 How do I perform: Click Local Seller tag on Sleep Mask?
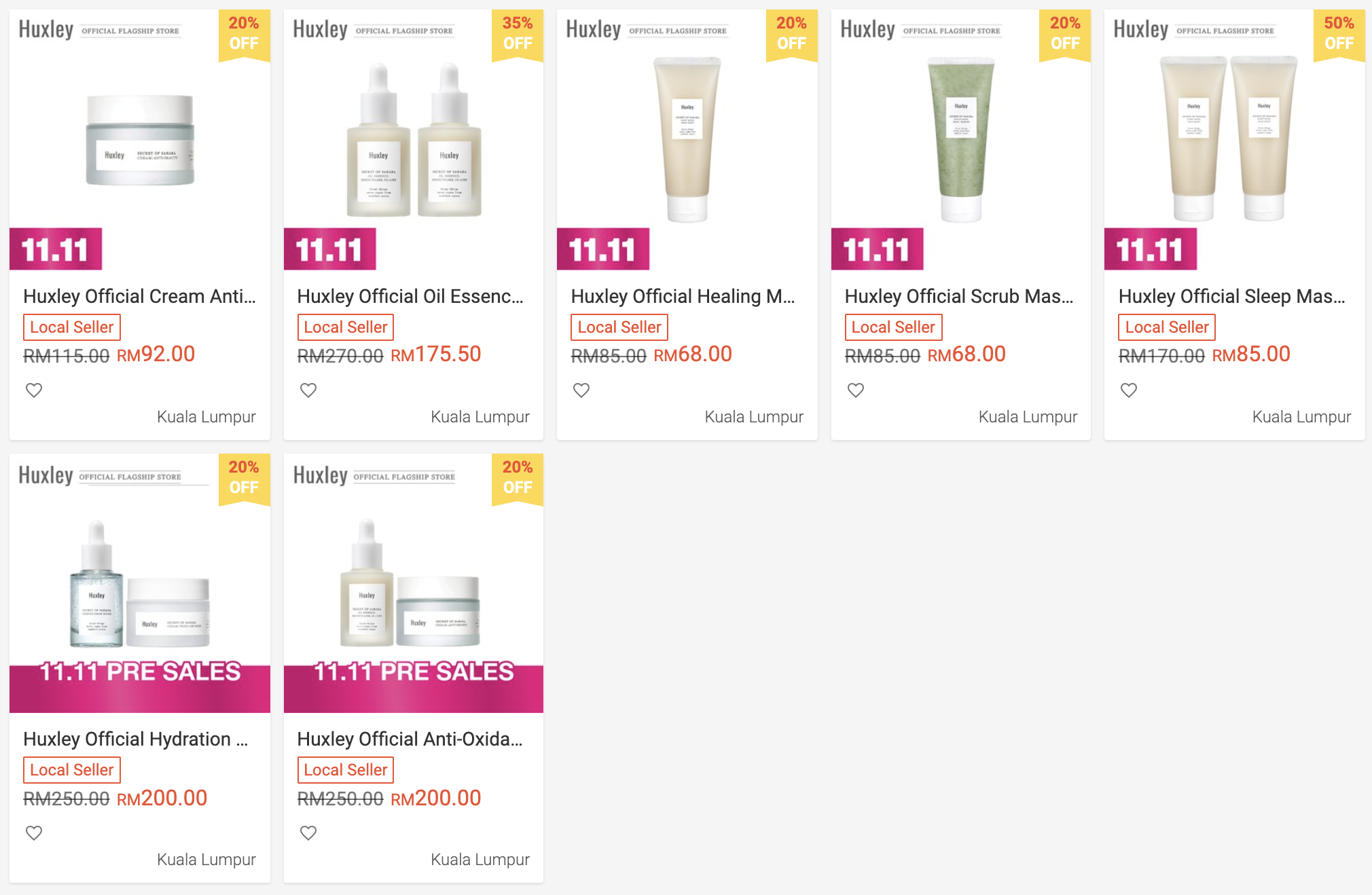tap(1167, 327)
